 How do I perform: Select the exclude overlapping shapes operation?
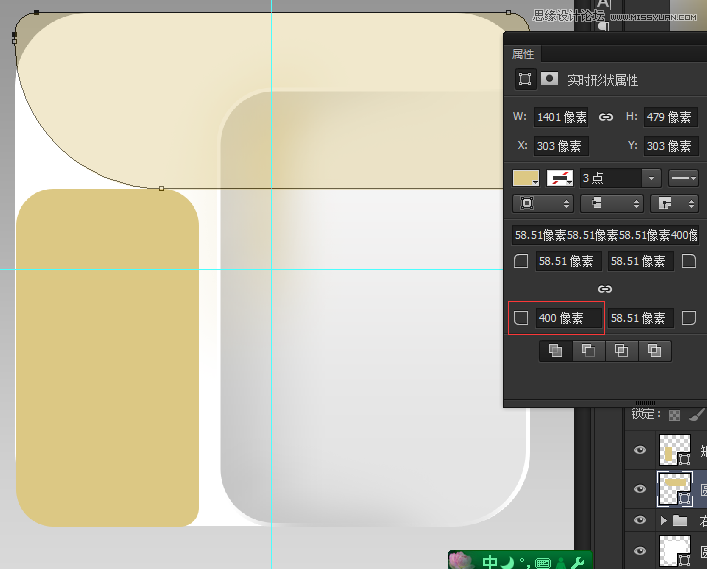(x=654, y=350)
